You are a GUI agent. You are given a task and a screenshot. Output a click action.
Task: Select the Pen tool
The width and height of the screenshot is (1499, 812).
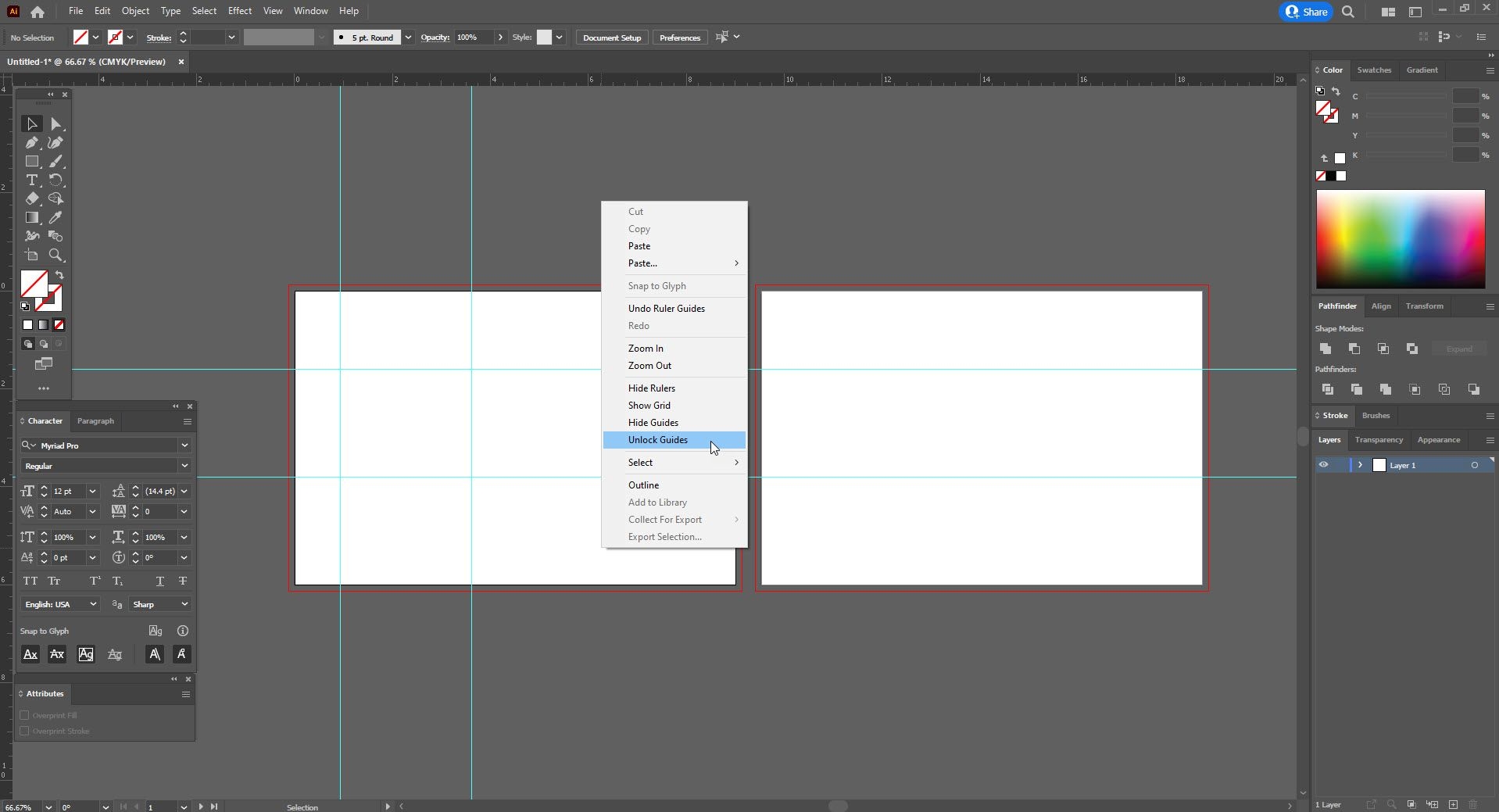31,143
